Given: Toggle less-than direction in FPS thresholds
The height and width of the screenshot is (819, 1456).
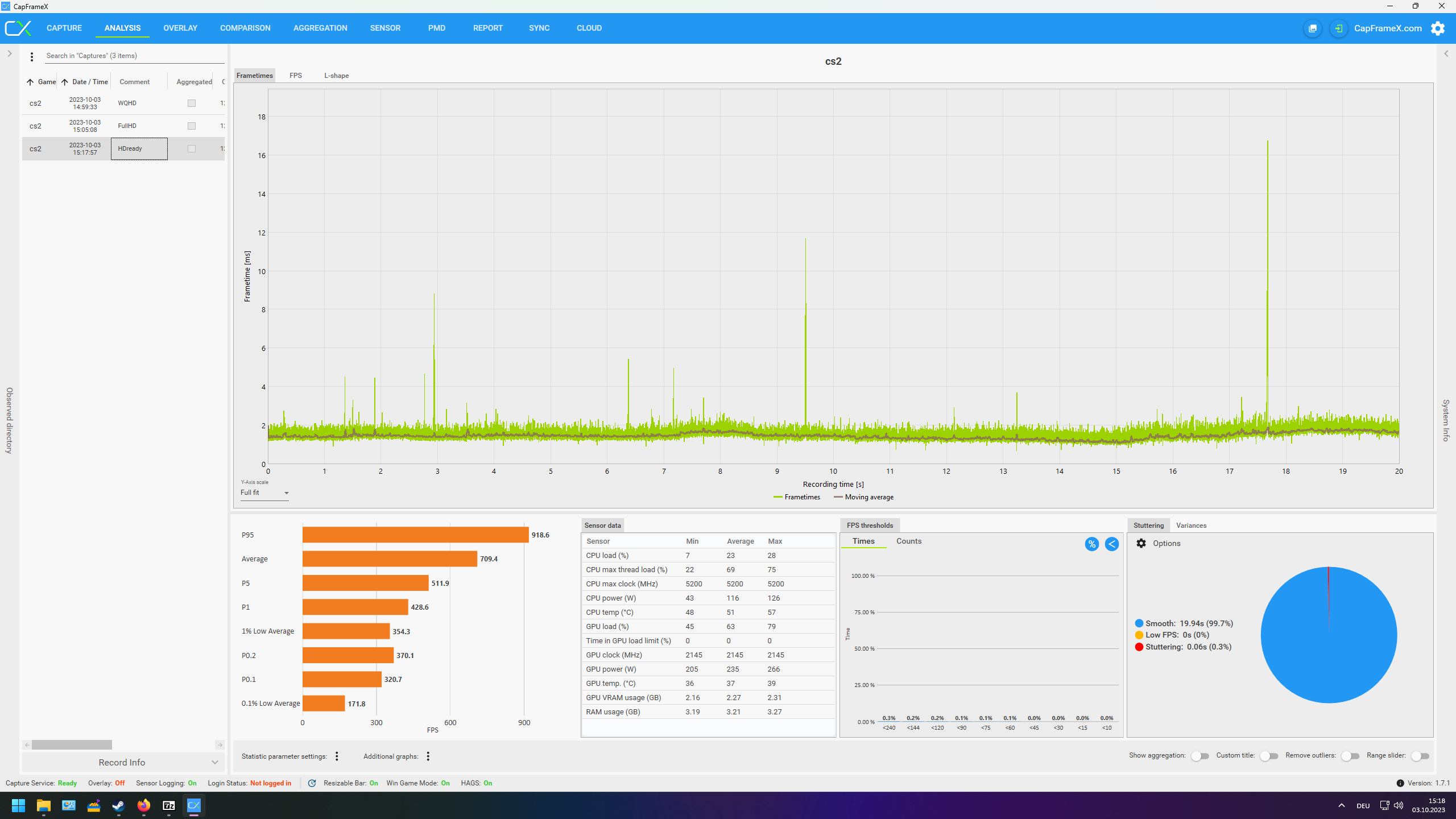Looking at the screenshot, I should click(1111, 544).
